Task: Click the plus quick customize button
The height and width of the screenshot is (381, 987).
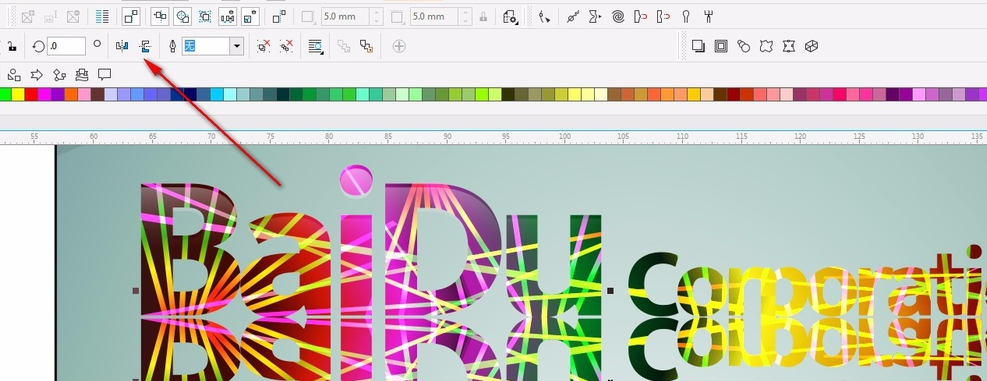Action: tap(398, 46)
